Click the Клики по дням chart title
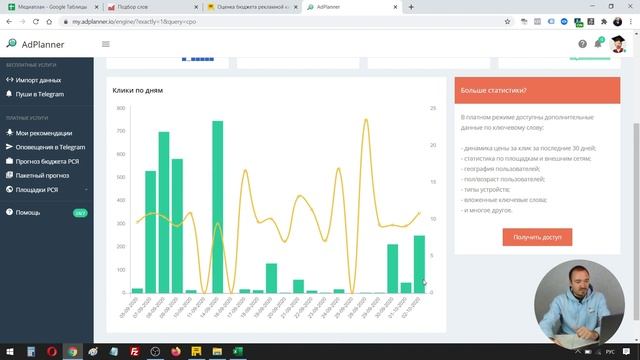This screenshot has width=640, height=360. coord(138,90)
